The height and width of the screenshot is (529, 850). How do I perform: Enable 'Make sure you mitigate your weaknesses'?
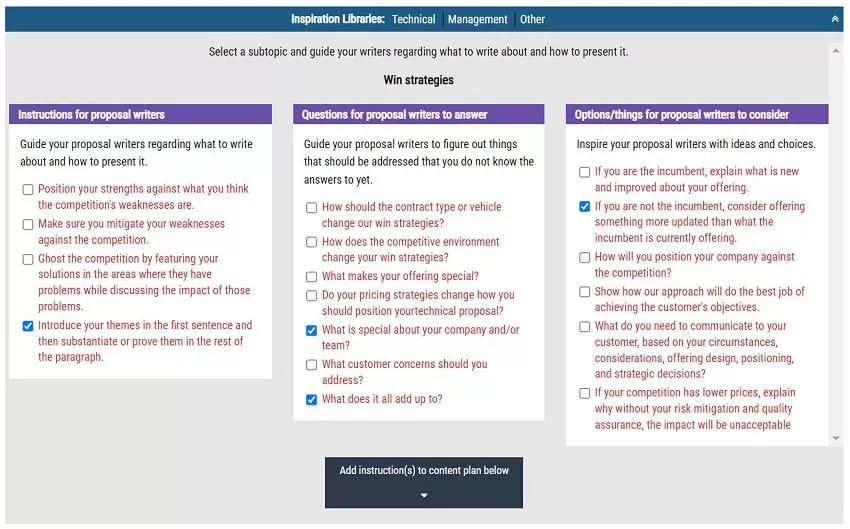click(28, 224)
